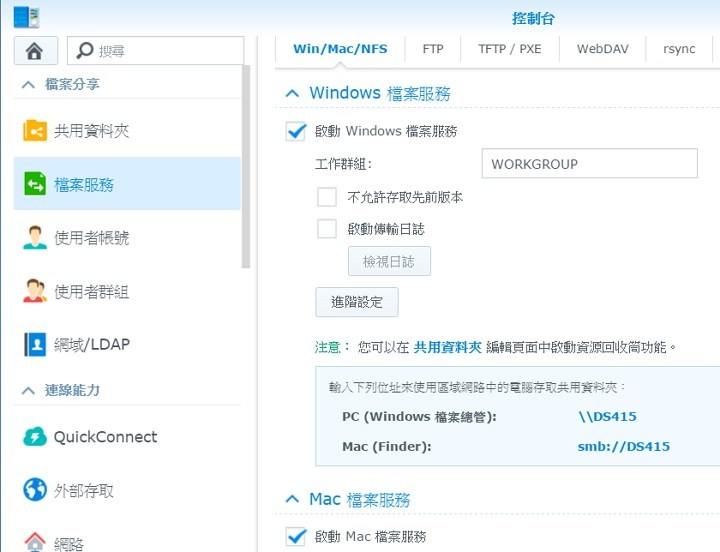The image size is (720, 552).
Task: Open 共用資料夾 shared folder icon
Action: click(x=35, y=131)
